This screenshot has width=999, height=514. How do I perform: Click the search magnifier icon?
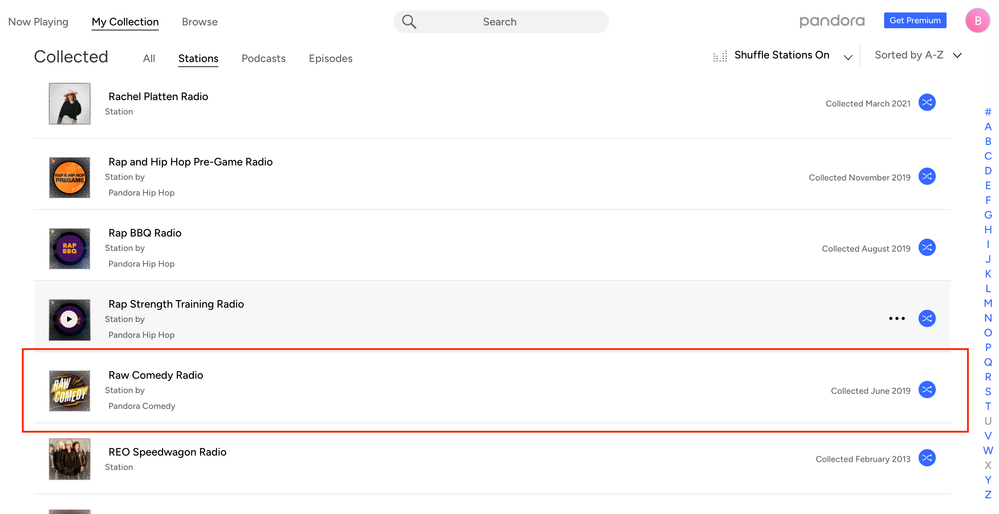point(409,22)
